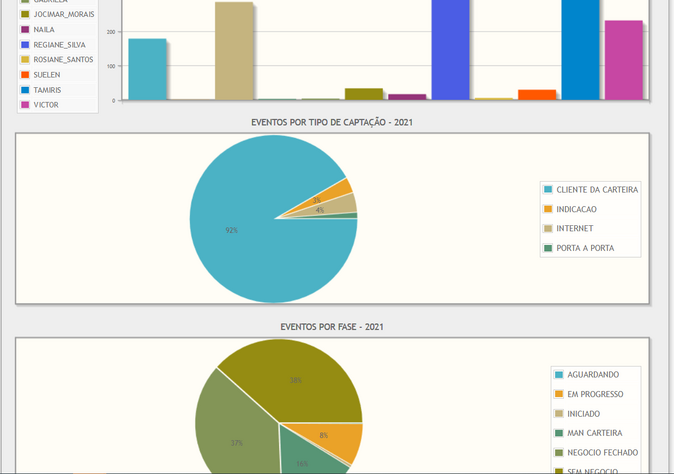The height and width of the screenshot is (474, 674).
Task: Click the CLIENTE DA CARTEIRA legend swatch
Action: (548, 189)
